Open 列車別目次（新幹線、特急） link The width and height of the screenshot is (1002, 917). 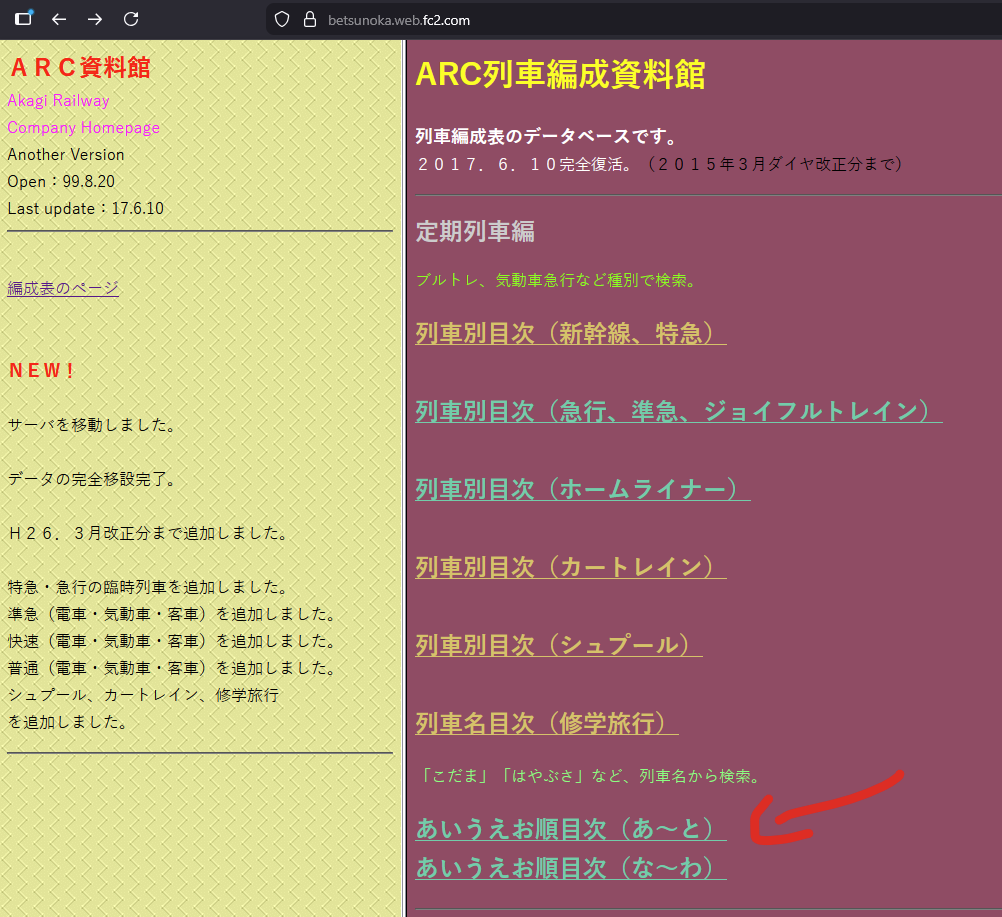(570, 333)
